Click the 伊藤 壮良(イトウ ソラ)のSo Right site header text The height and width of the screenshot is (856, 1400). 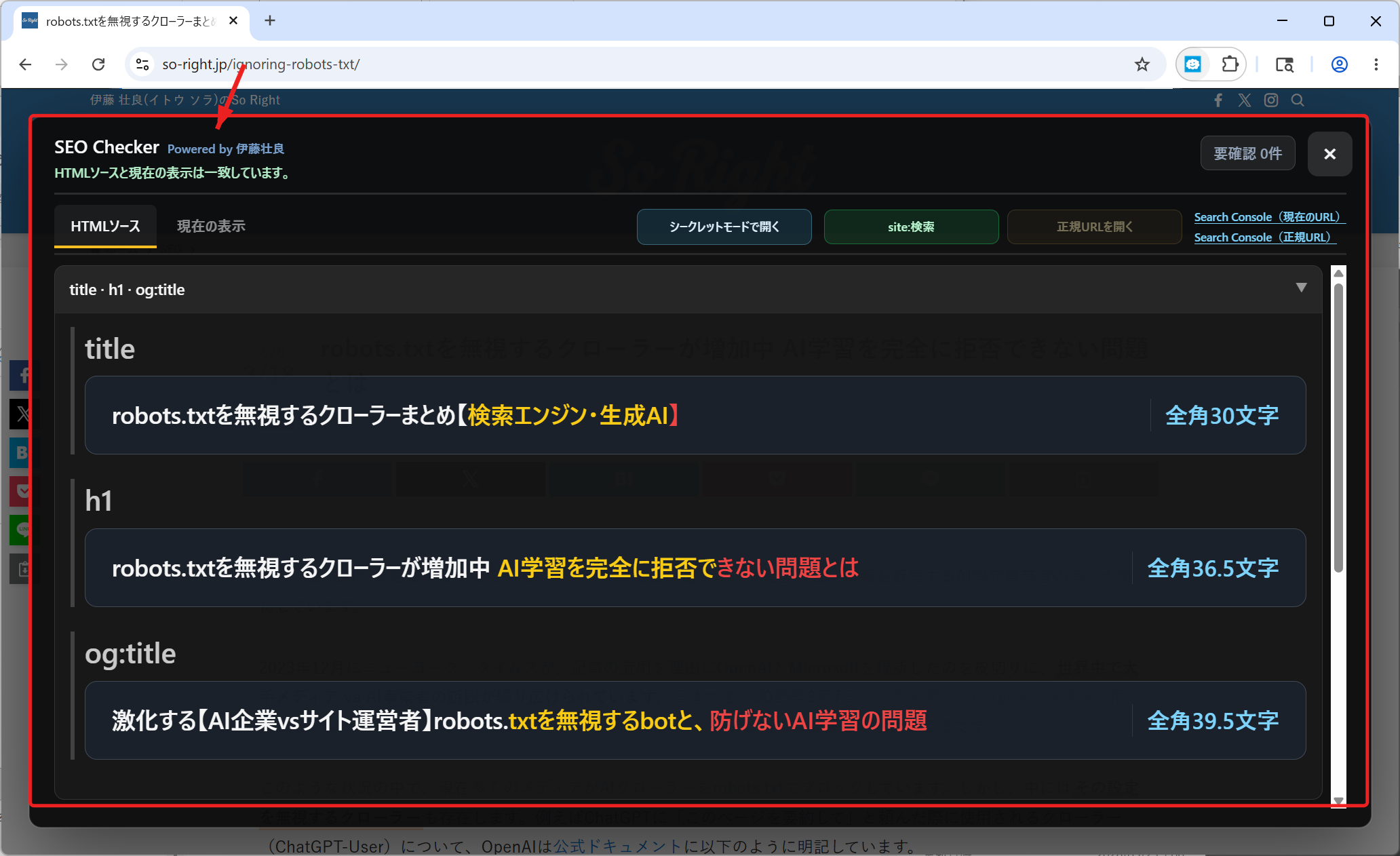click(185, 100)
